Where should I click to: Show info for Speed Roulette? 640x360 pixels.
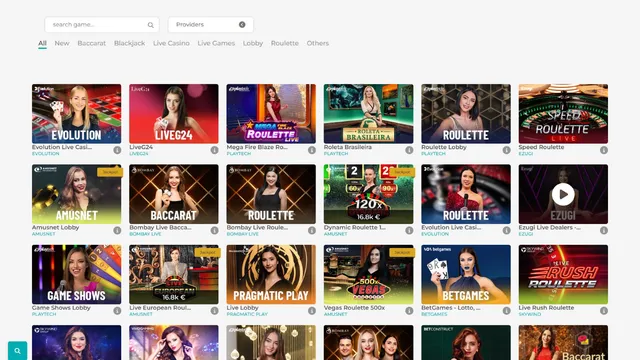point(604,150)
